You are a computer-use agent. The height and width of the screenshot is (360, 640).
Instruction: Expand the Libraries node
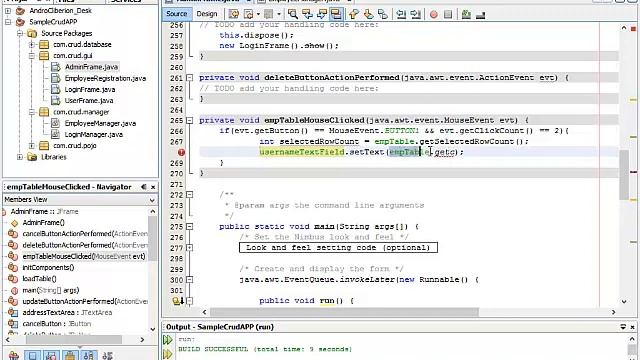pyautogui.click(x=20, y=157)
